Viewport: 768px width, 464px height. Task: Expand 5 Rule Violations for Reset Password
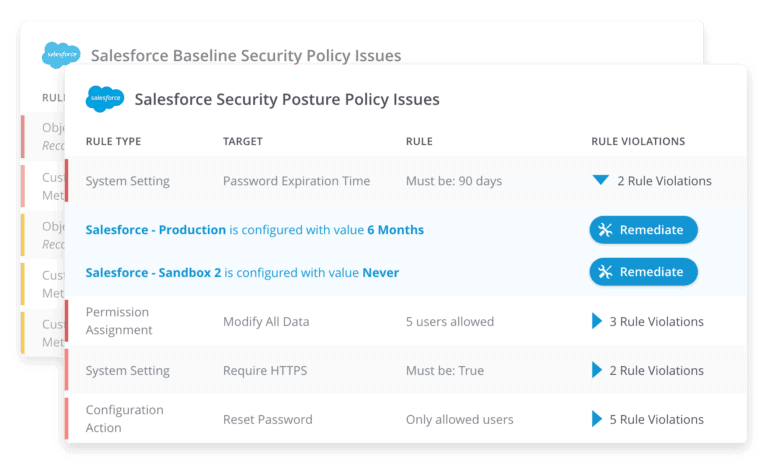click(597, 419)
